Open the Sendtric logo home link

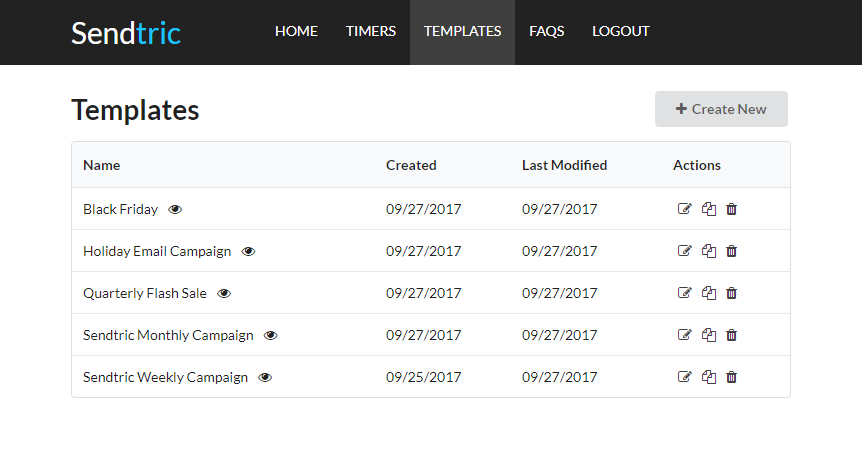click(126, 33)
